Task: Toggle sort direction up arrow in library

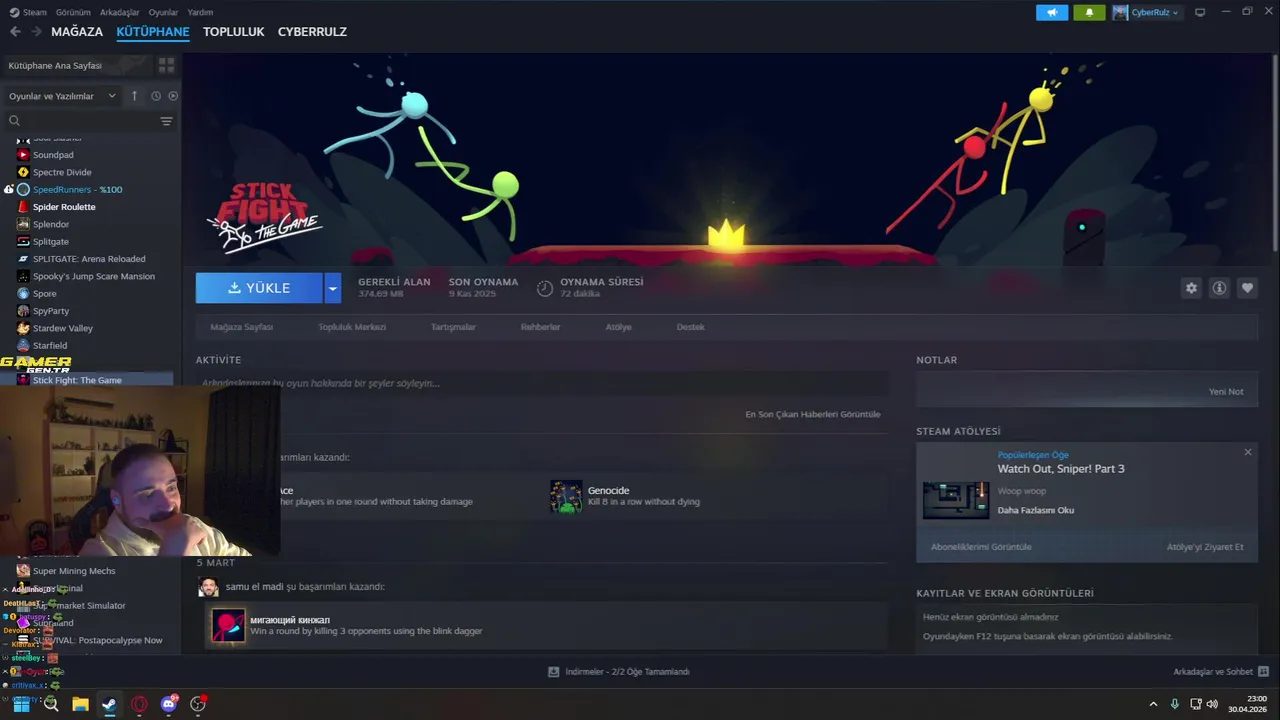Action: point(135,96)
